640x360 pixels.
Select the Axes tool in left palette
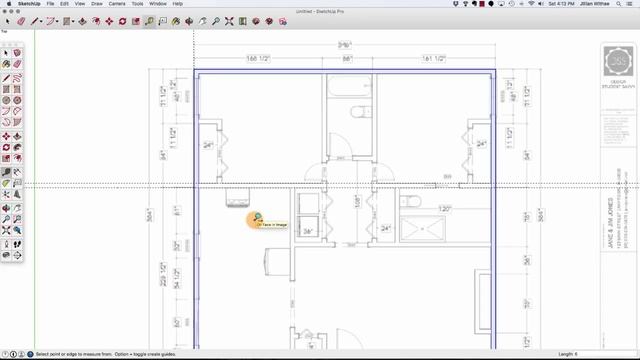point(6,195)
